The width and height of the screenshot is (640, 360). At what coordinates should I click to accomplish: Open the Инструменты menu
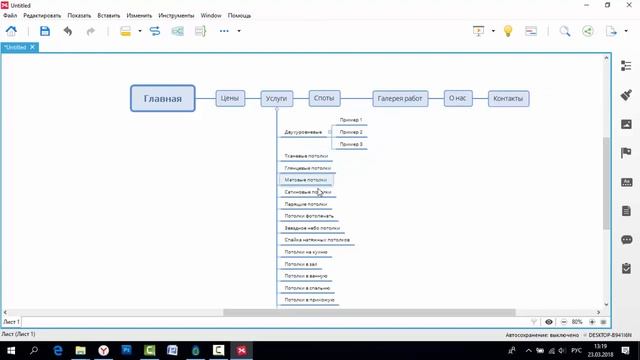tap(176, 16)
